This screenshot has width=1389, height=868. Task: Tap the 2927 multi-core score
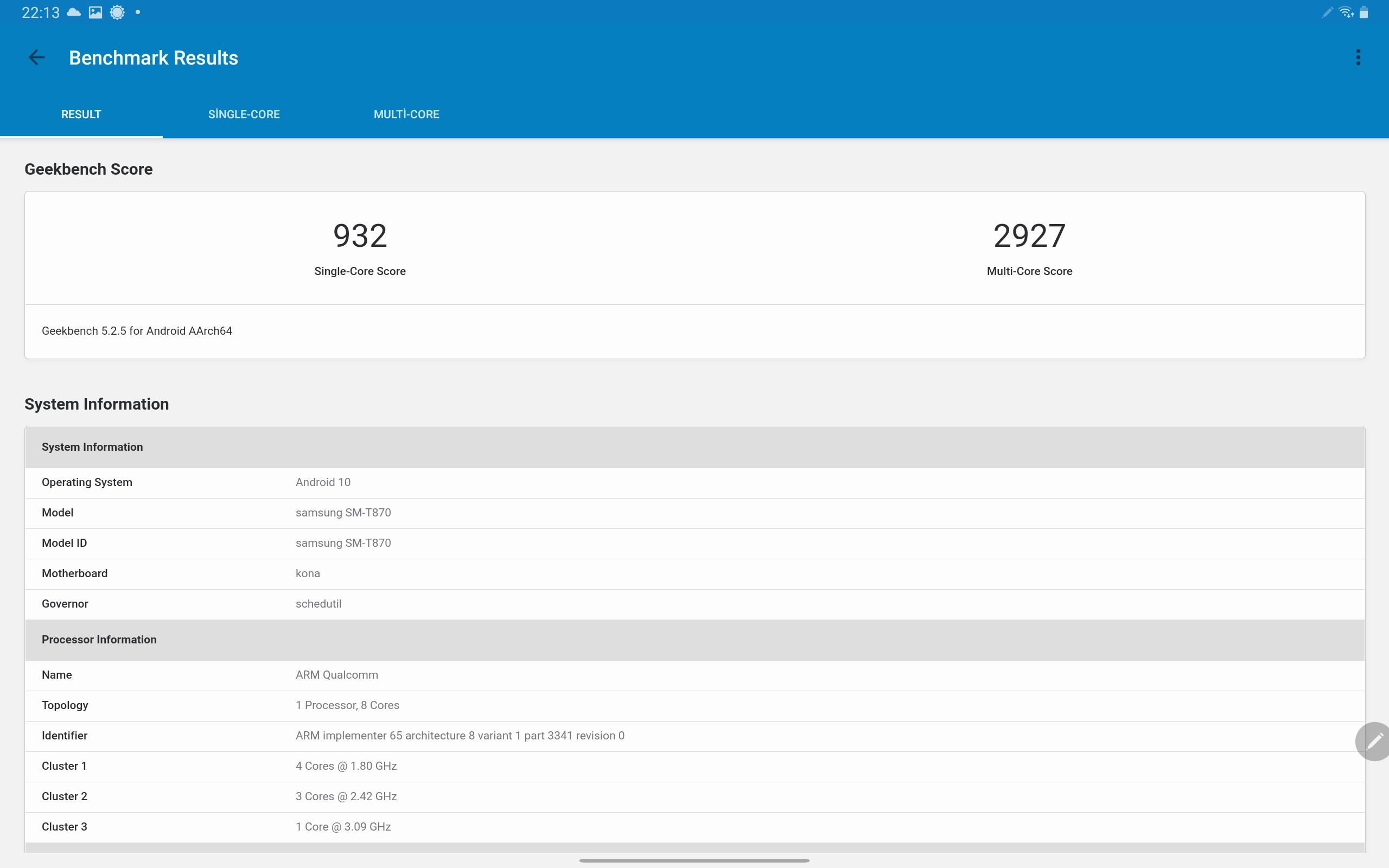pyautogui.click(x=1029, y=236)
